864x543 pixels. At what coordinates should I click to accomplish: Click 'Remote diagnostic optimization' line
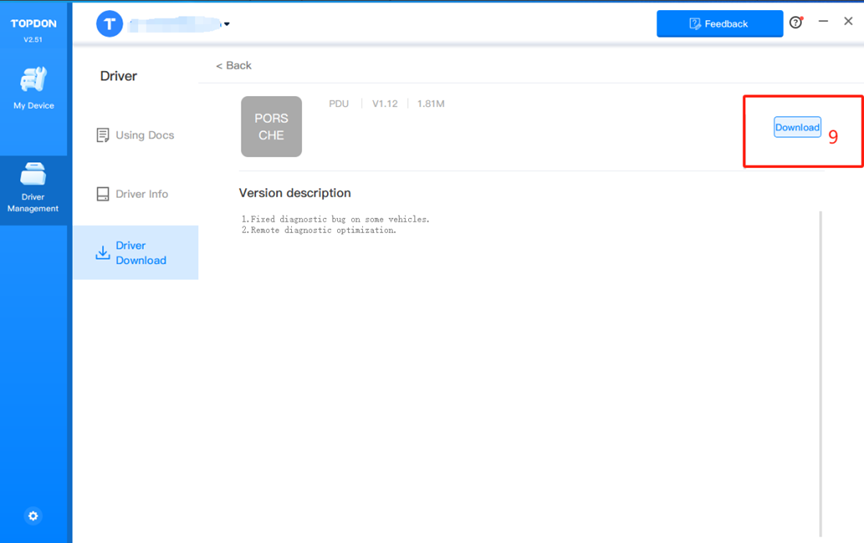click(318, 230)
